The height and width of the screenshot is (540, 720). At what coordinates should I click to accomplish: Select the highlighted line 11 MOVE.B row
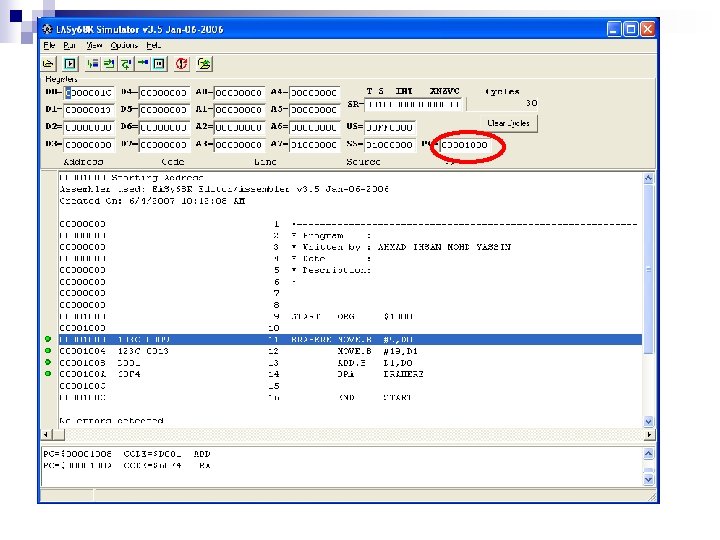tap(350, 339)
